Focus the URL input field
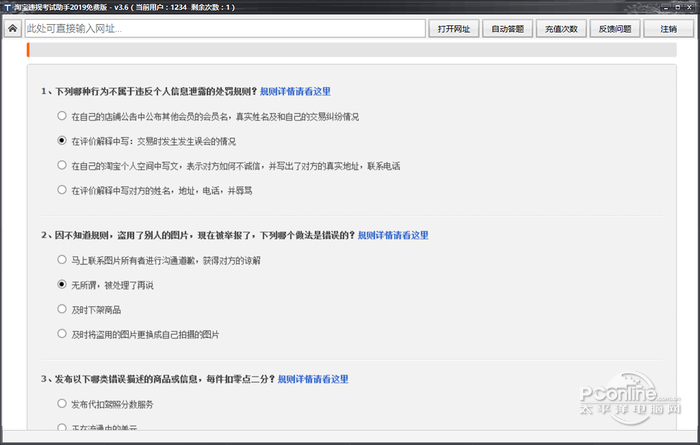The width and height of the screenshot is (700, 445). point(225,29)
